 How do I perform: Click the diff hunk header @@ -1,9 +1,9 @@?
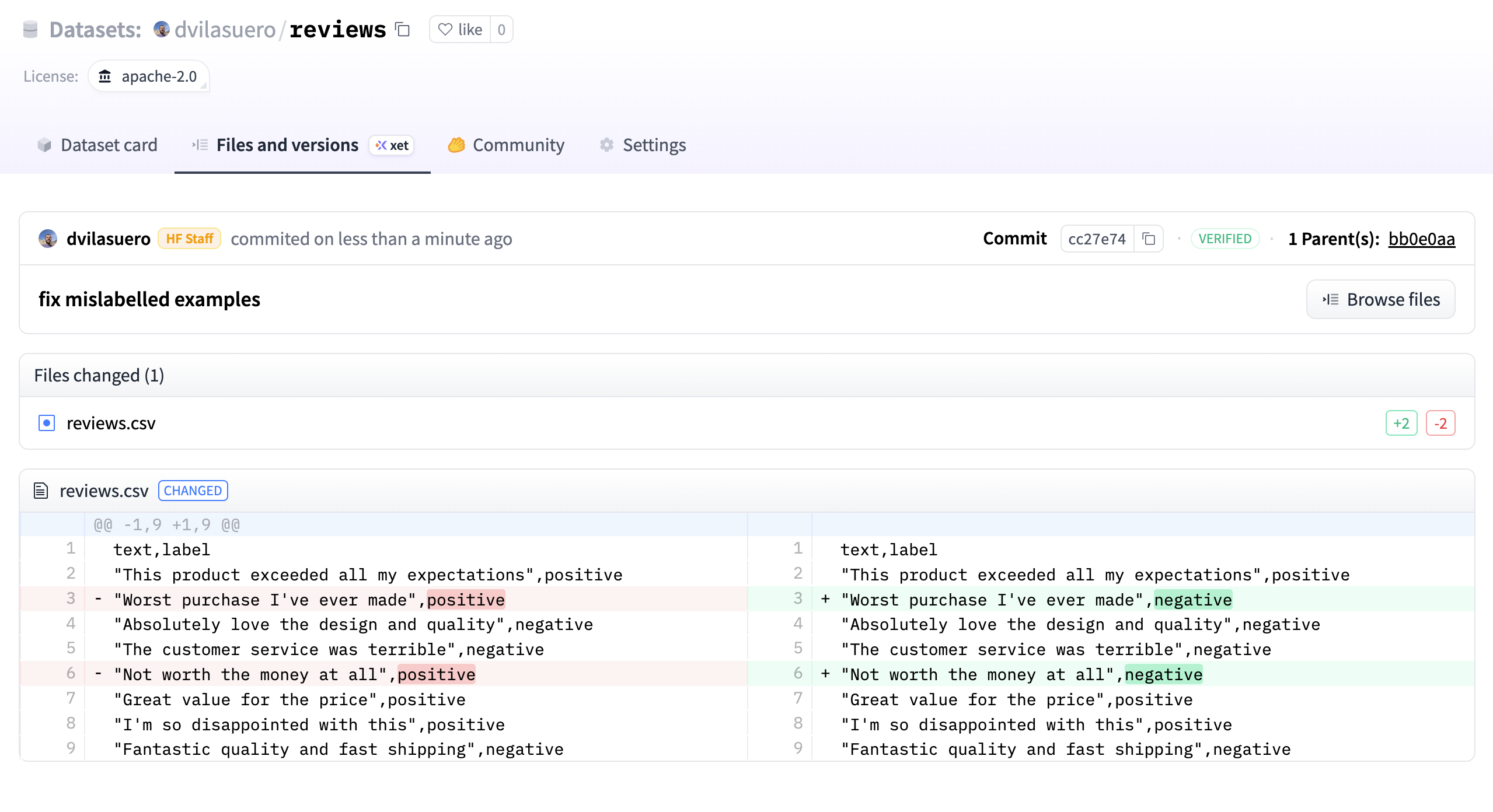pos(167,524)
